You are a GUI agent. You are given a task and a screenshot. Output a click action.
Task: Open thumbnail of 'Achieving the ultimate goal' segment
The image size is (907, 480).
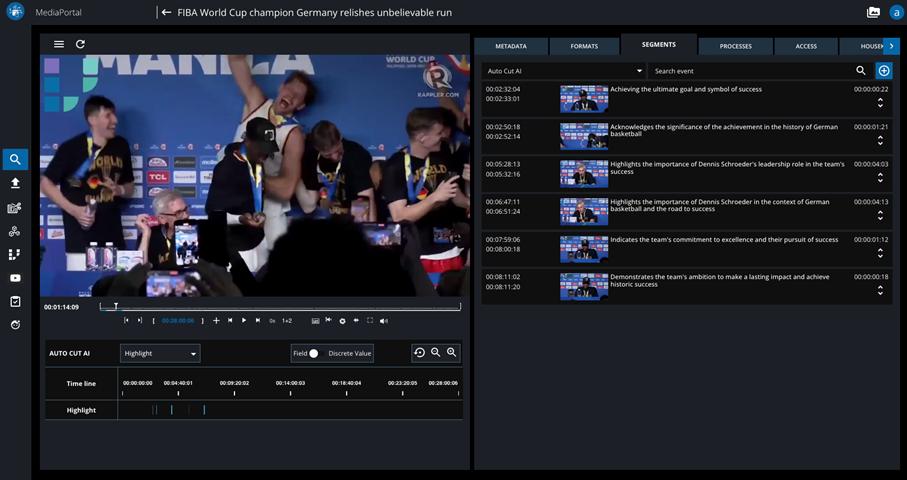[x=584, y=99]
